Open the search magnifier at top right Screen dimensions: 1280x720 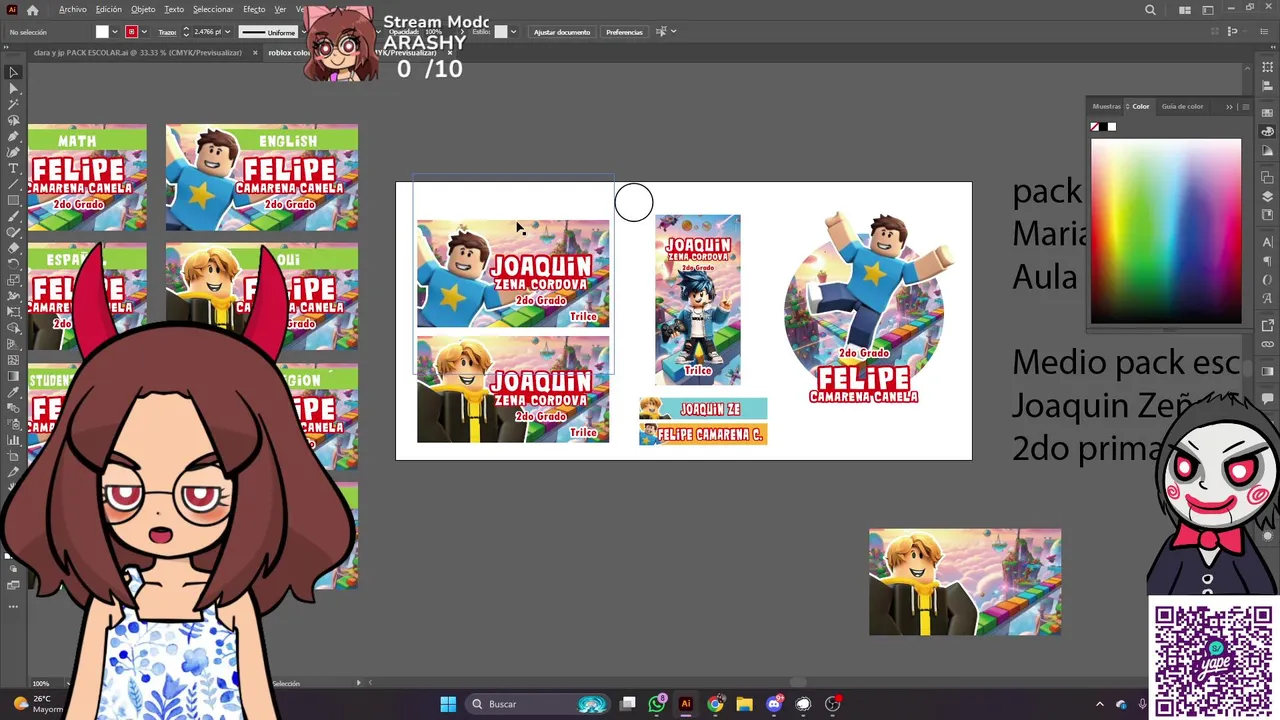click(x=1150, y=10)
